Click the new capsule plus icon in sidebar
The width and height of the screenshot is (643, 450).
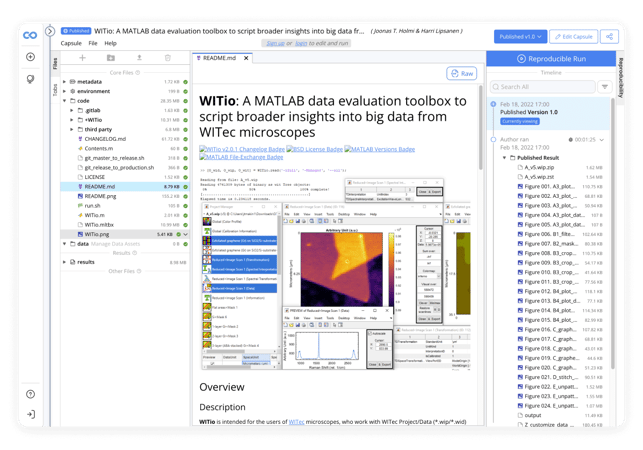point(30,57)
